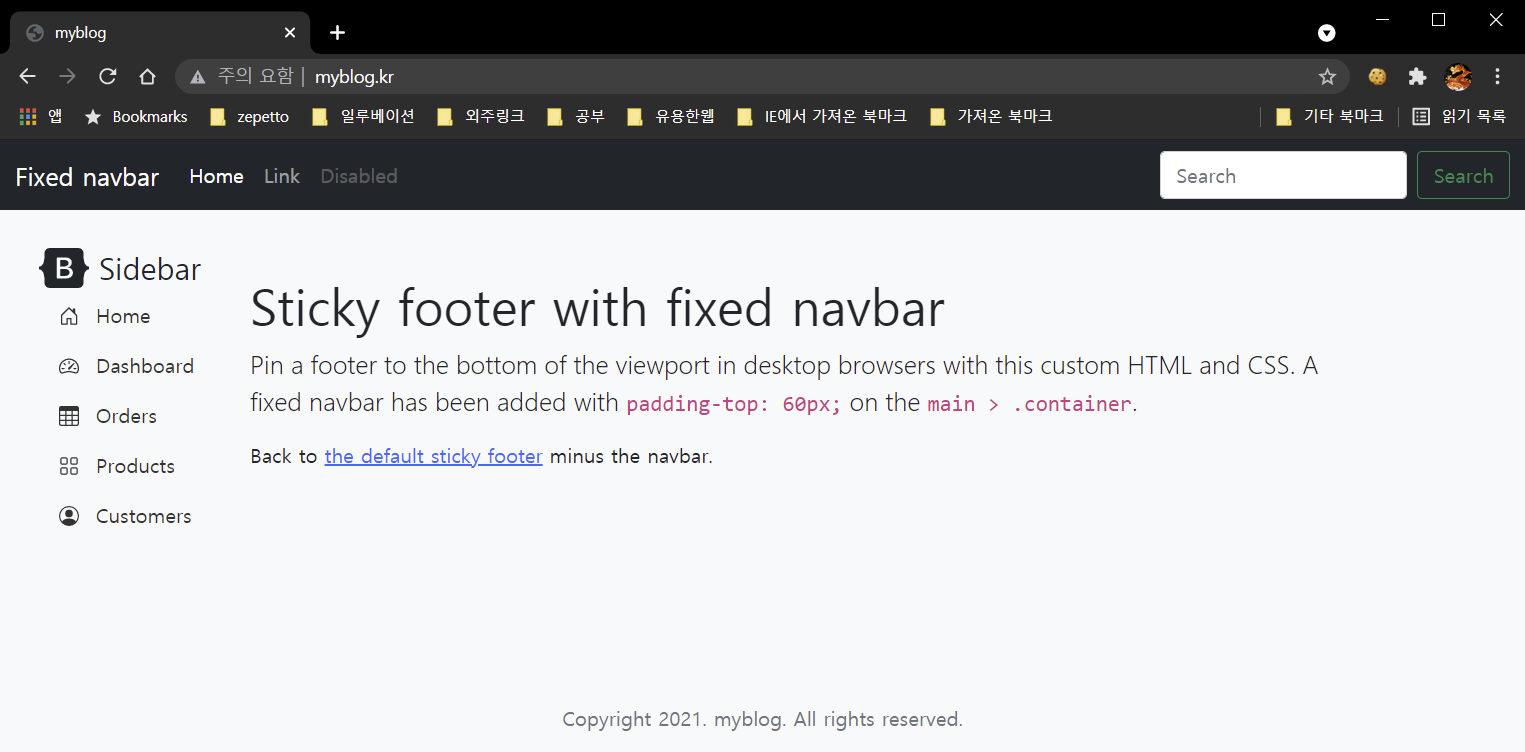The height and width of the screenshot is (752, 1525).
Task: Click the Products grid icon
Action: (x=69, y=467)
